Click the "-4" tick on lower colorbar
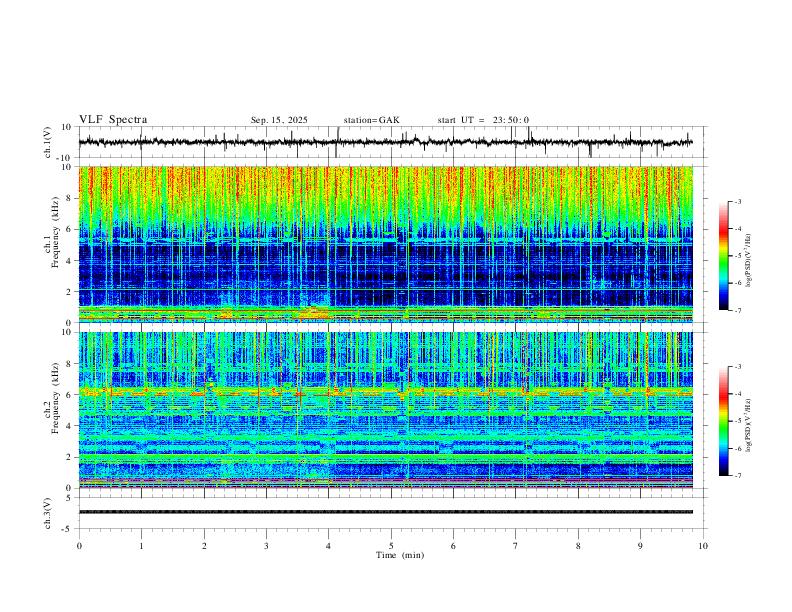Viewport: 792px width, 612px height. 737,394
